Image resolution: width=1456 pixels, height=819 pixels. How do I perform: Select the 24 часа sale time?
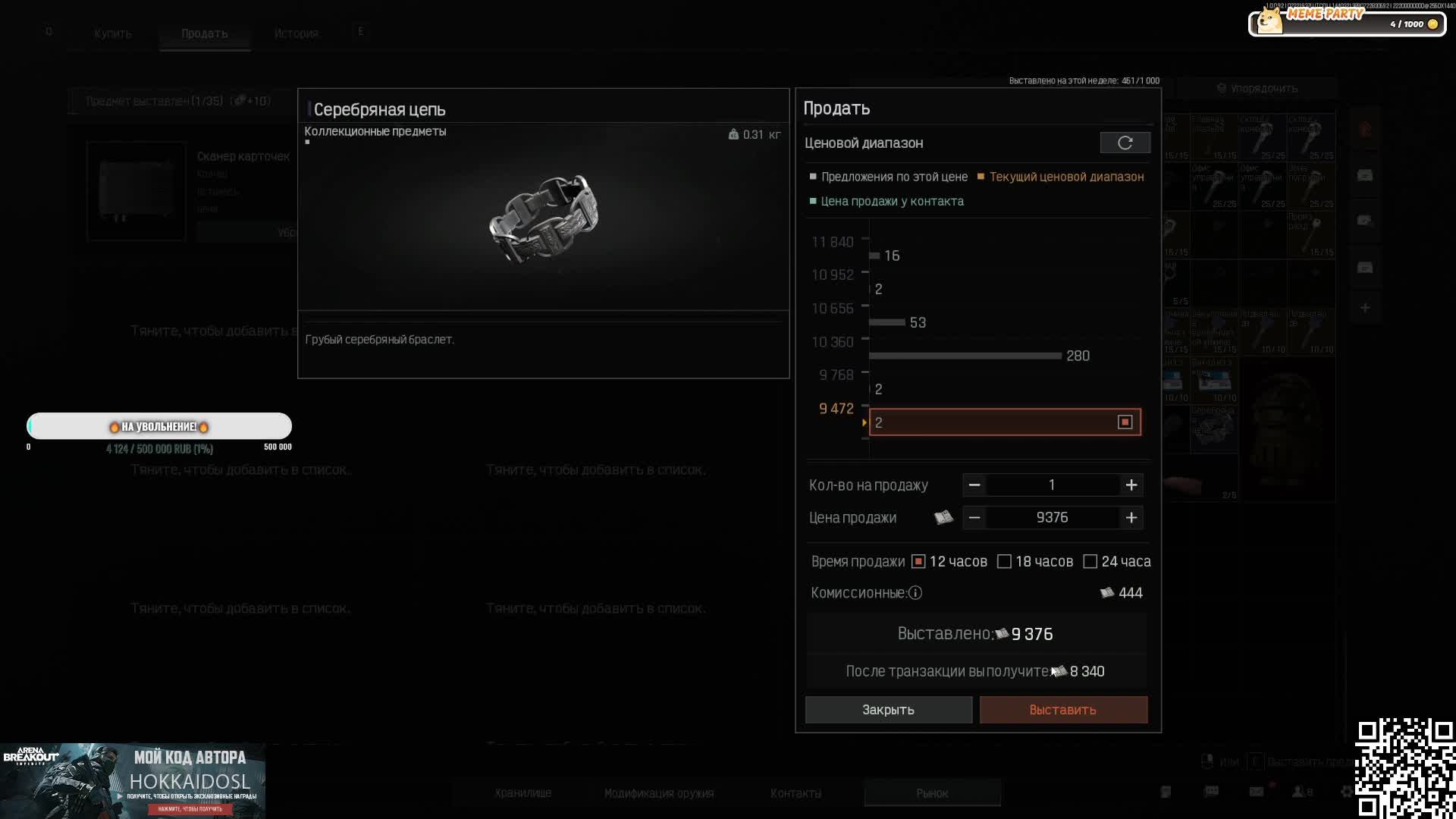pyautogui.click(x=1090, y=562)
